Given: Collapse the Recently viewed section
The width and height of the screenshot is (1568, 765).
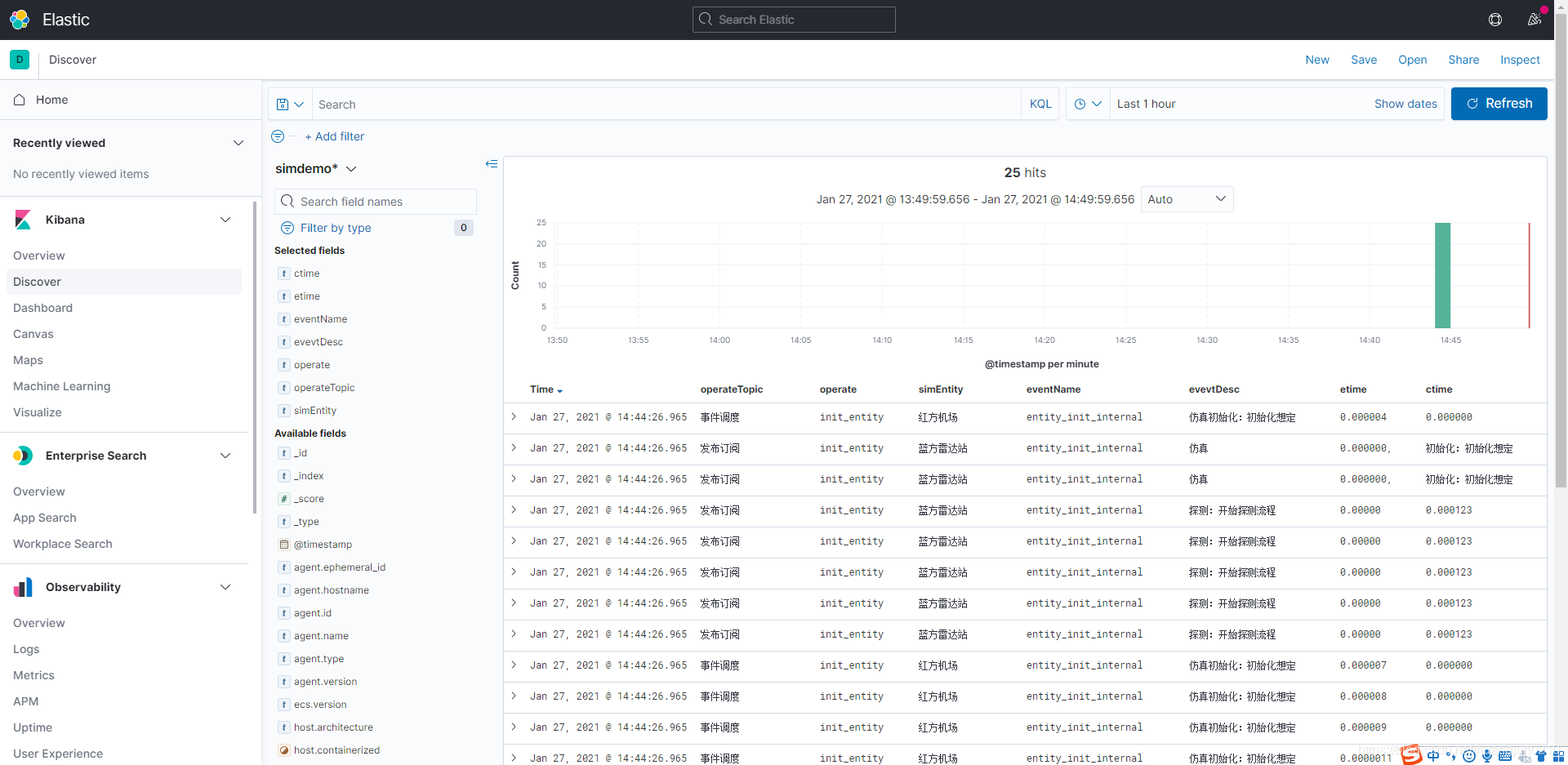Looking at the screenshot, I should [x=238, y=143].
